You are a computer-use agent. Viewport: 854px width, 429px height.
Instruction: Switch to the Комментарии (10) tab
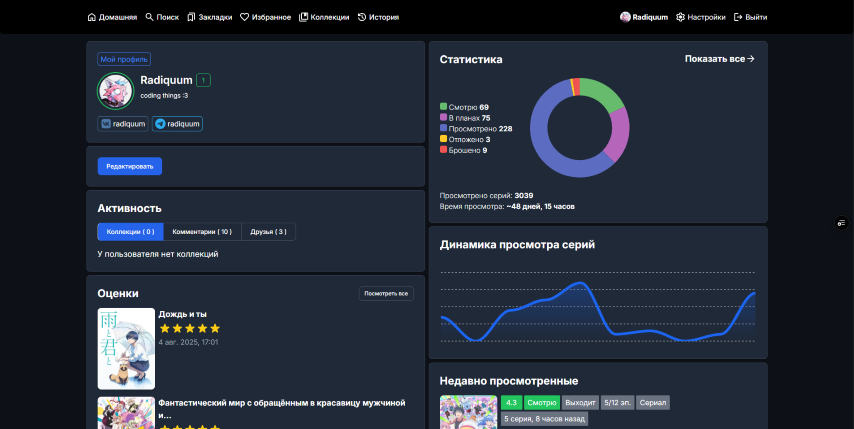(202, 232)
